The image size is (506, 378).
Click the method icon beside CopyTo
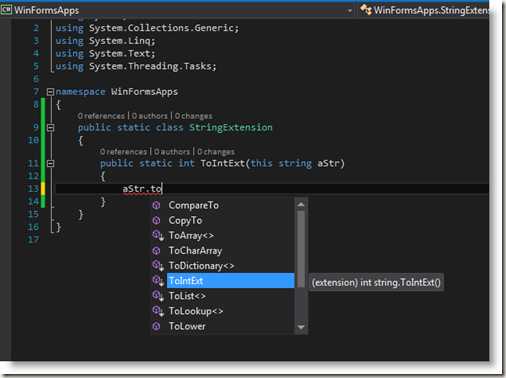click(x=156, y=220)
